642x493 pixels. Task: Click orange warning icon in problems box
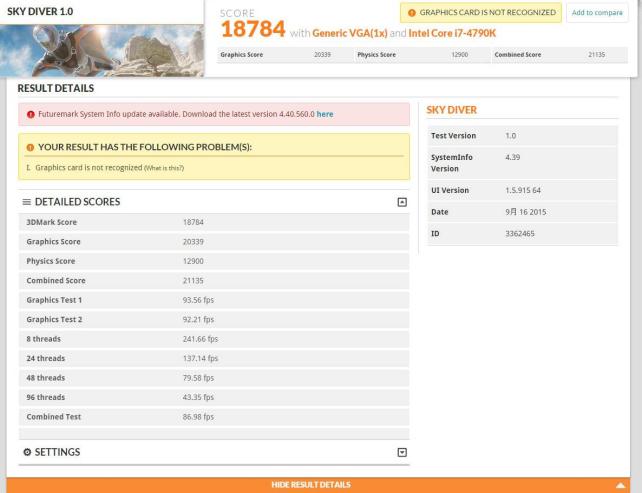pyautogui.click(x=30, y=147)
